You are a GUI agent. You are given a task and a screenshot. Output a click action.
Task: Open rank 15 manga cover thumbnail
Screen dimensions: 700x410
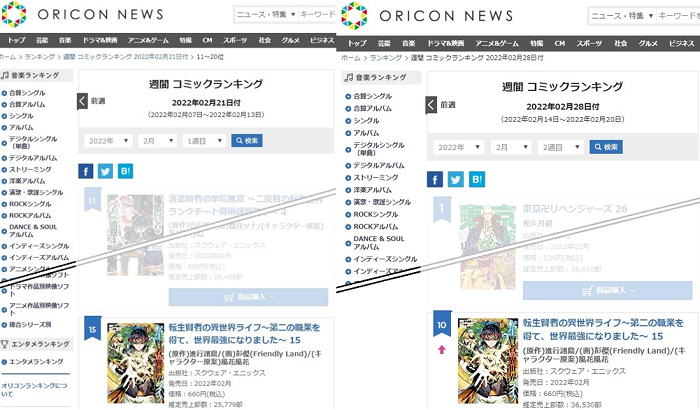coord(136,364)
